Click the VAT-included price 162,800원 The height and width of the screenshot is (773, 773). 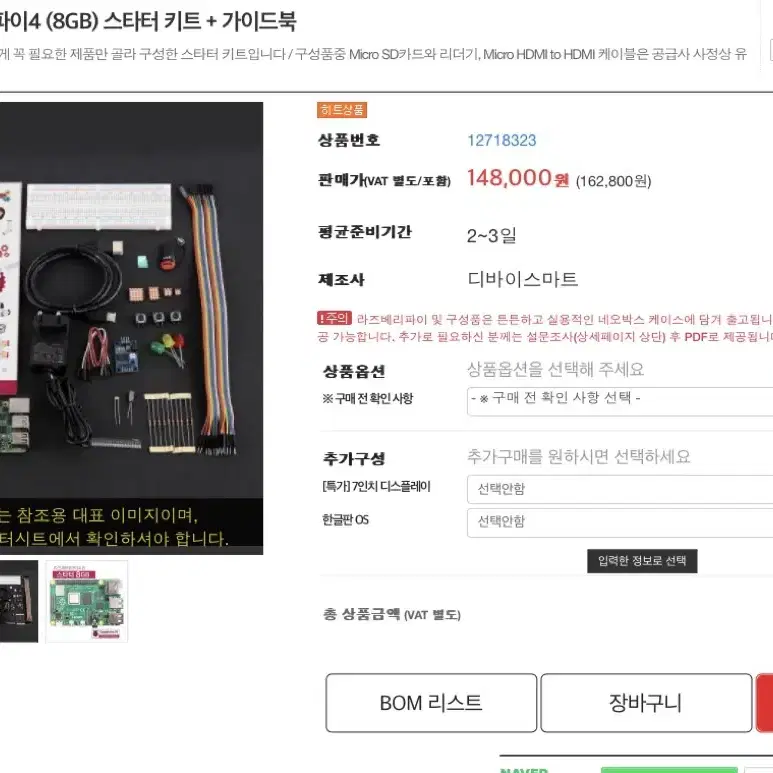coord(613,181)
